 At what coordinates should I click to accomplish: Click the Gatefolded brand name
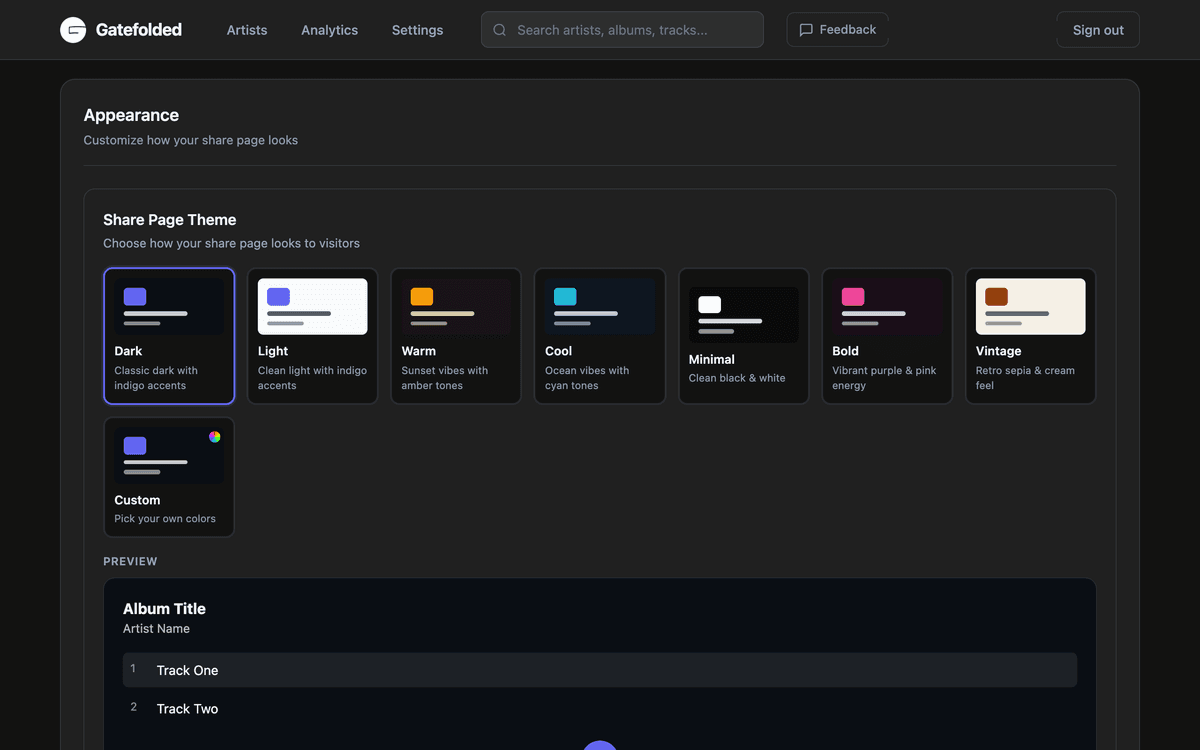coord(139,30)
